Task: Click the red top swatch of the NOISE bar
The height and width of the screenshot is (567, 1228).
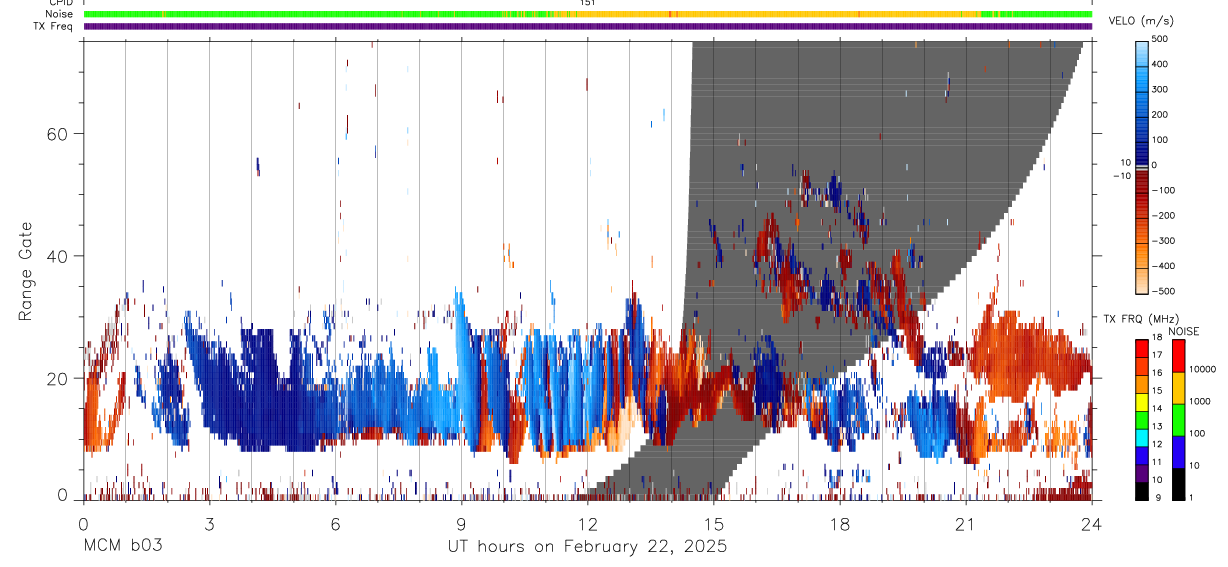Action: coord(1178,356)
